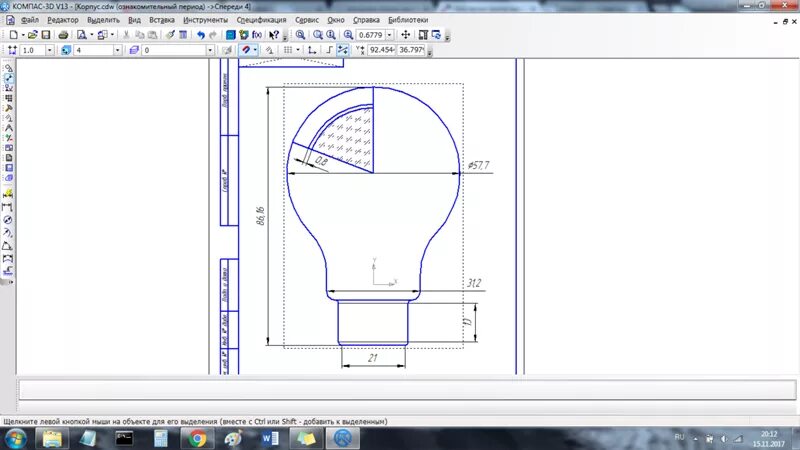
Task: Expand the snap settings arrow beside magnet
Action: 255,50
